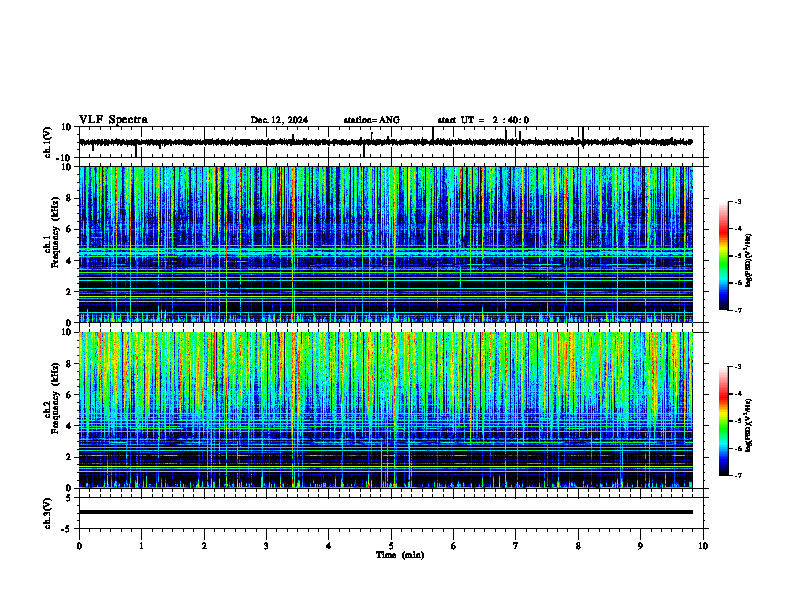Click the "-7" tick on ch.2 color bar
Image resolution: width=792 pixels, height=612 pixels.
[x=738, y=475]
